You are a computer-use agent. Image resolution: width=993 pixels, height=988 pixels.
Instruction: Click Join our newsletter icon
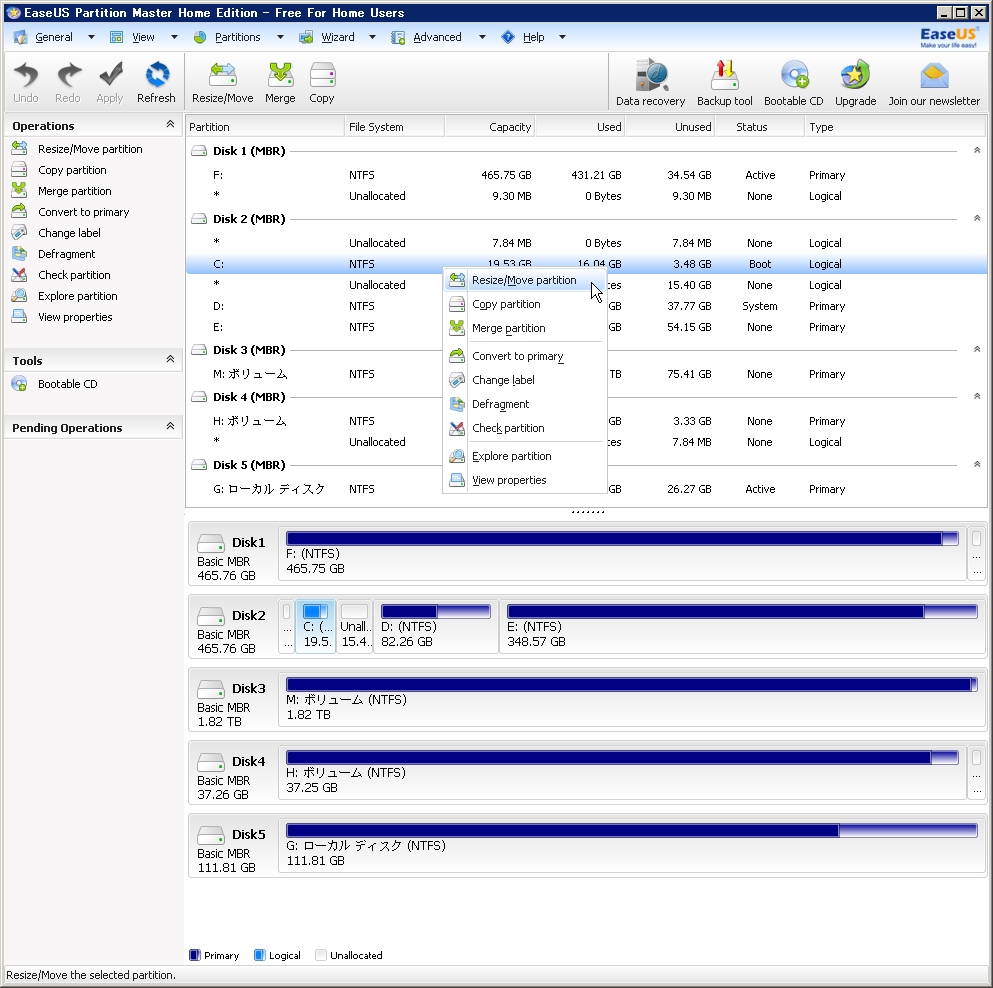[x=934, y=82]
